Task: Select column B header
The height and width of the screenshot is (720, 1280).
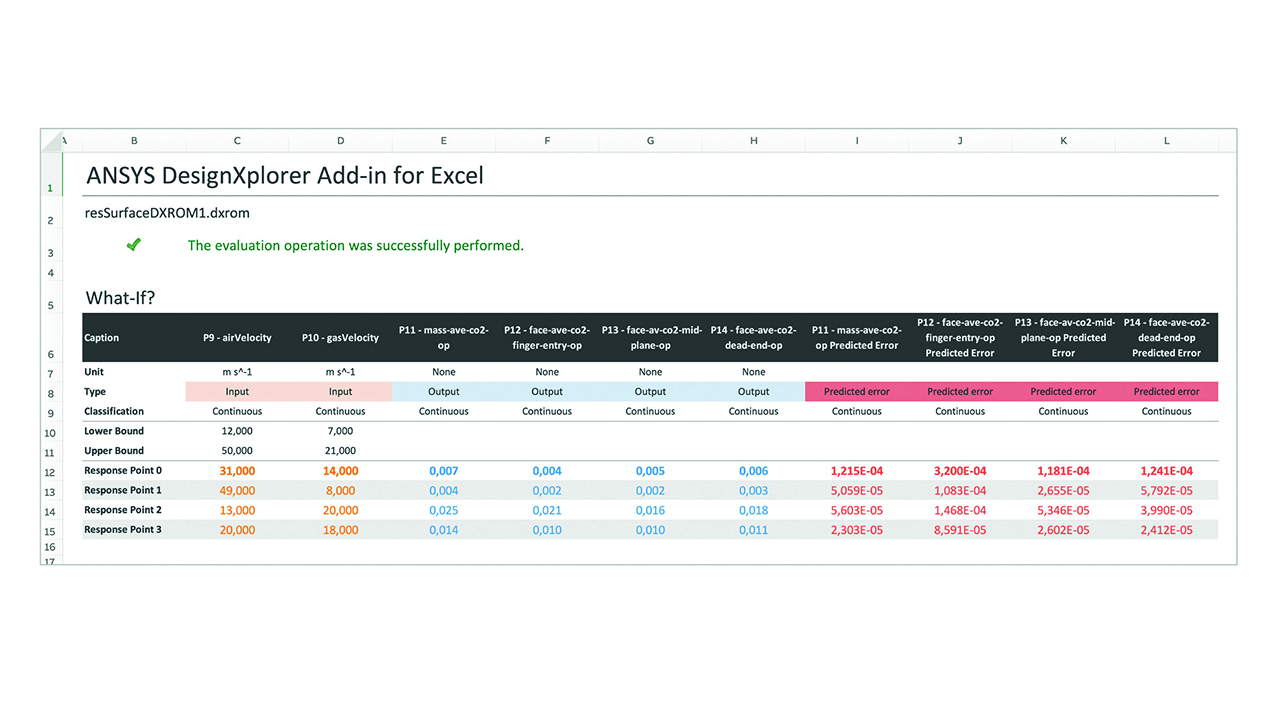Action: click(134, 141)
